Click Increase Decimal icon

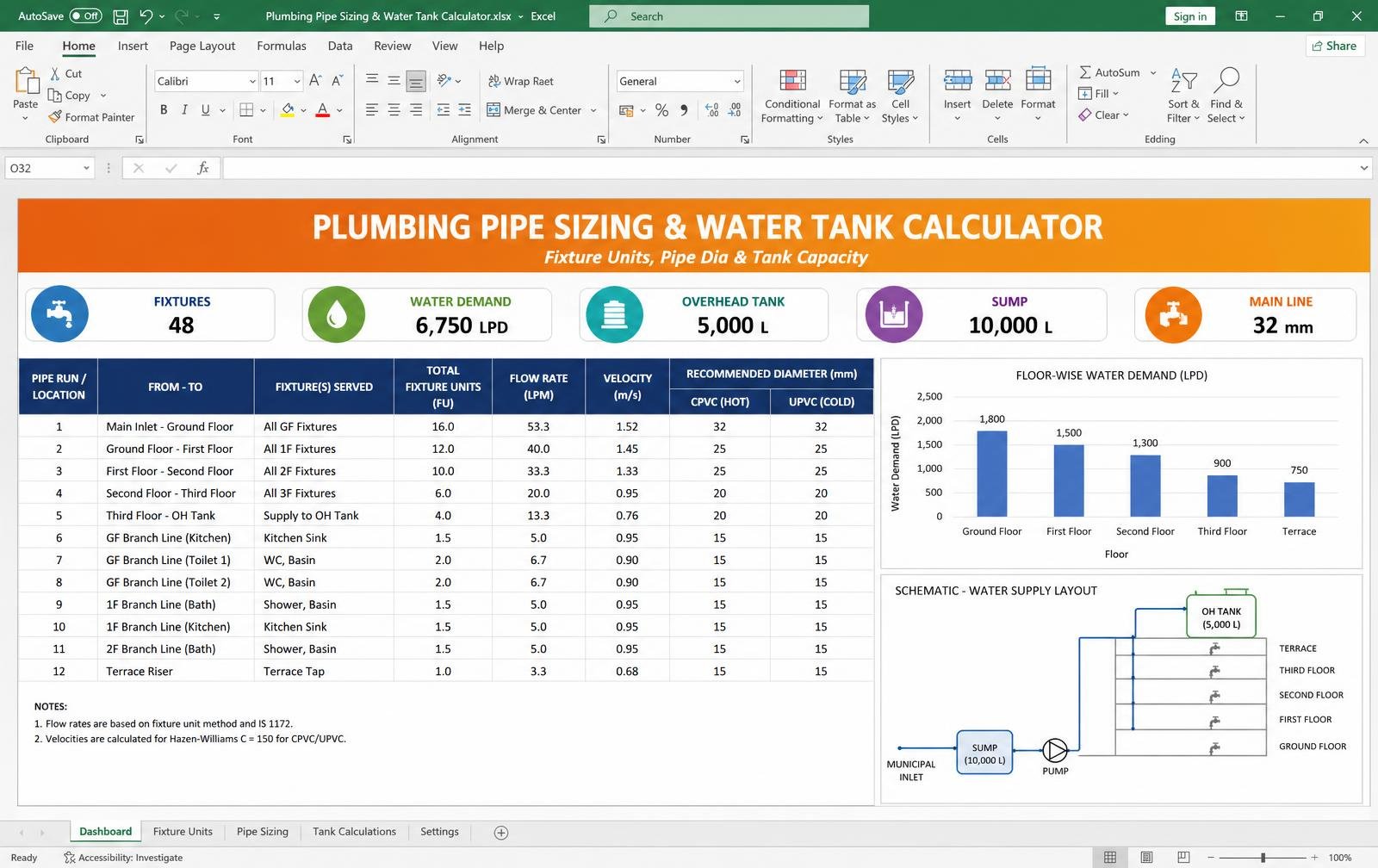pyautogui.click(x=712, y=109)
